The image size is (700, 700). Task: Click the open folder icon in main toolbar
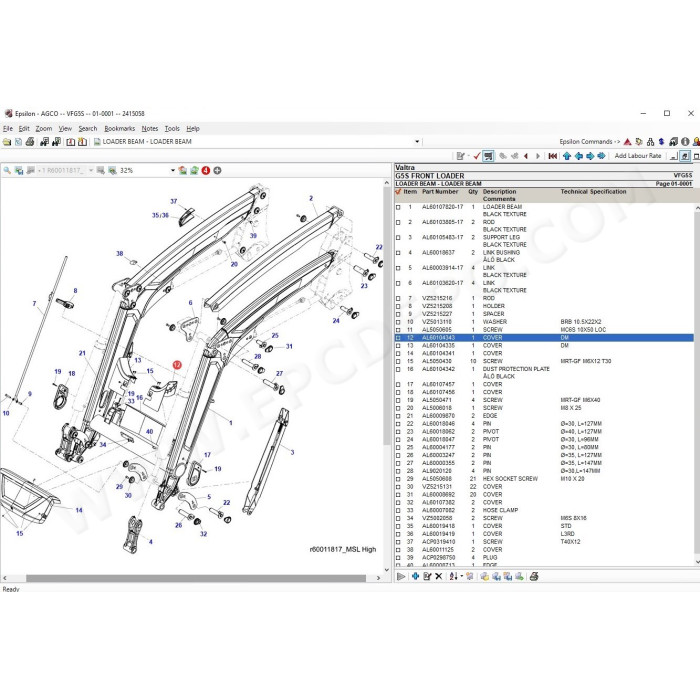click(x=7, y=142)
